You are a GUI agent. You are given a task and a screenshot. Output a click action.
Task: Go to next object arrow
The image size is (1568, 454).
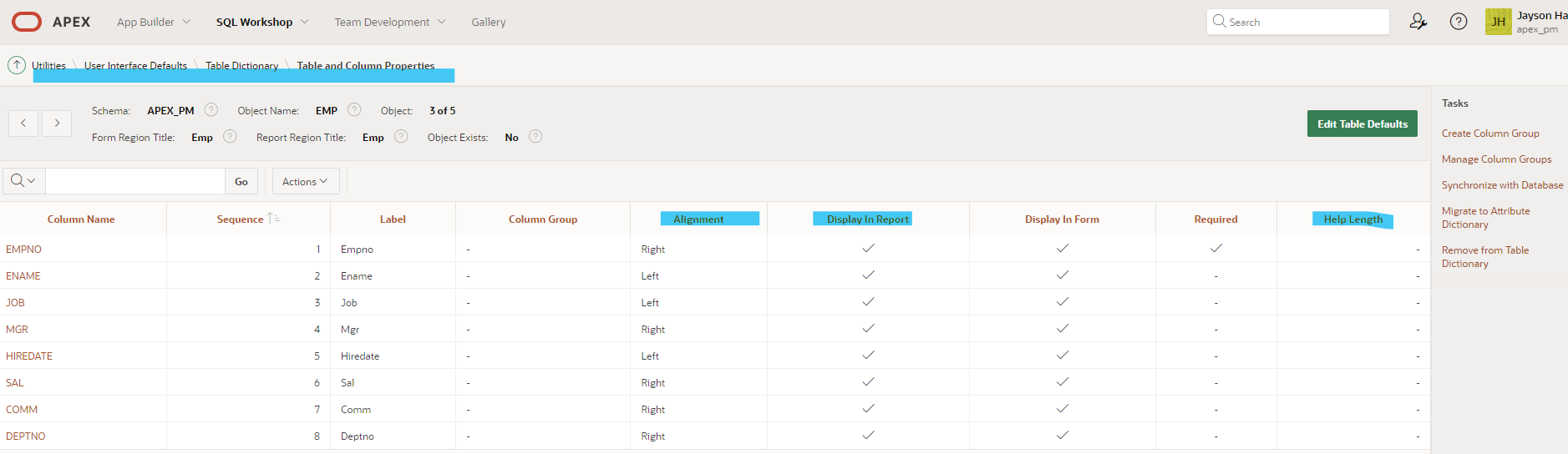pos(57,124)
